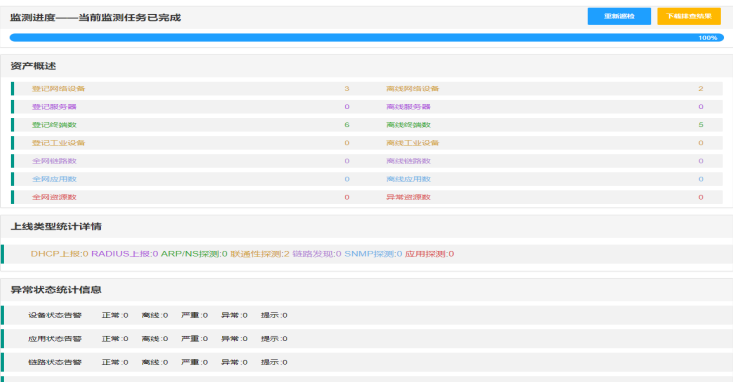Select the 离线服务器 label
Screen dimensions: 733x382
click(408, 107)
